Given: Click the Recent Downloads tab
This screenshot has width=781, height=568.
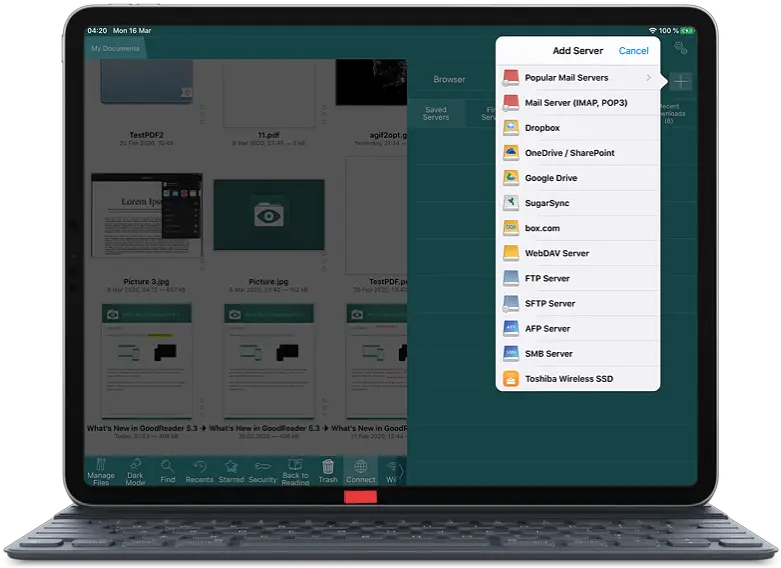Looking at the screenshot, I should (670, 114).
